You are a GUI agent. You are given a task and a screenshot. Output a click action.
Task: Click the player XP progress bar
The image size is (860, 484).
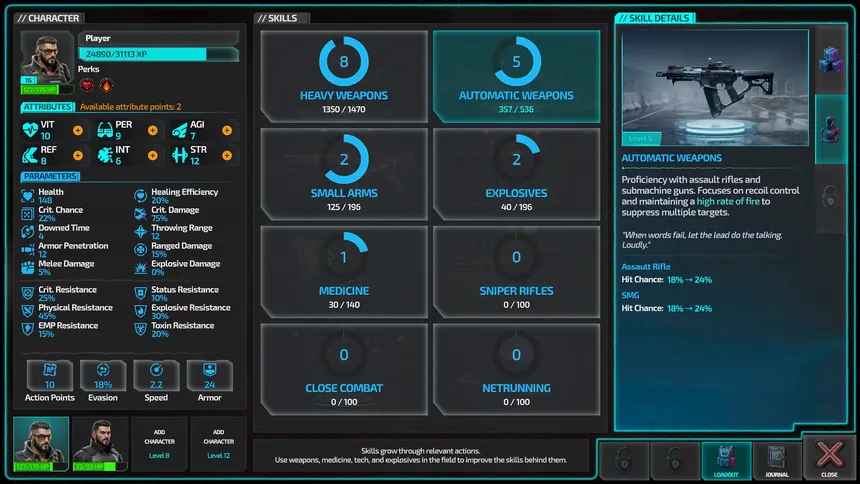click(159, 54)
